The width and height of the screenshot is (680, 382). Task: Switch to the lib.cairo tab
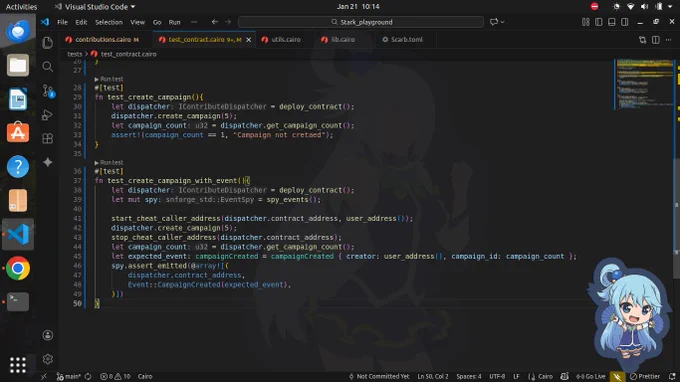point(343,39)
